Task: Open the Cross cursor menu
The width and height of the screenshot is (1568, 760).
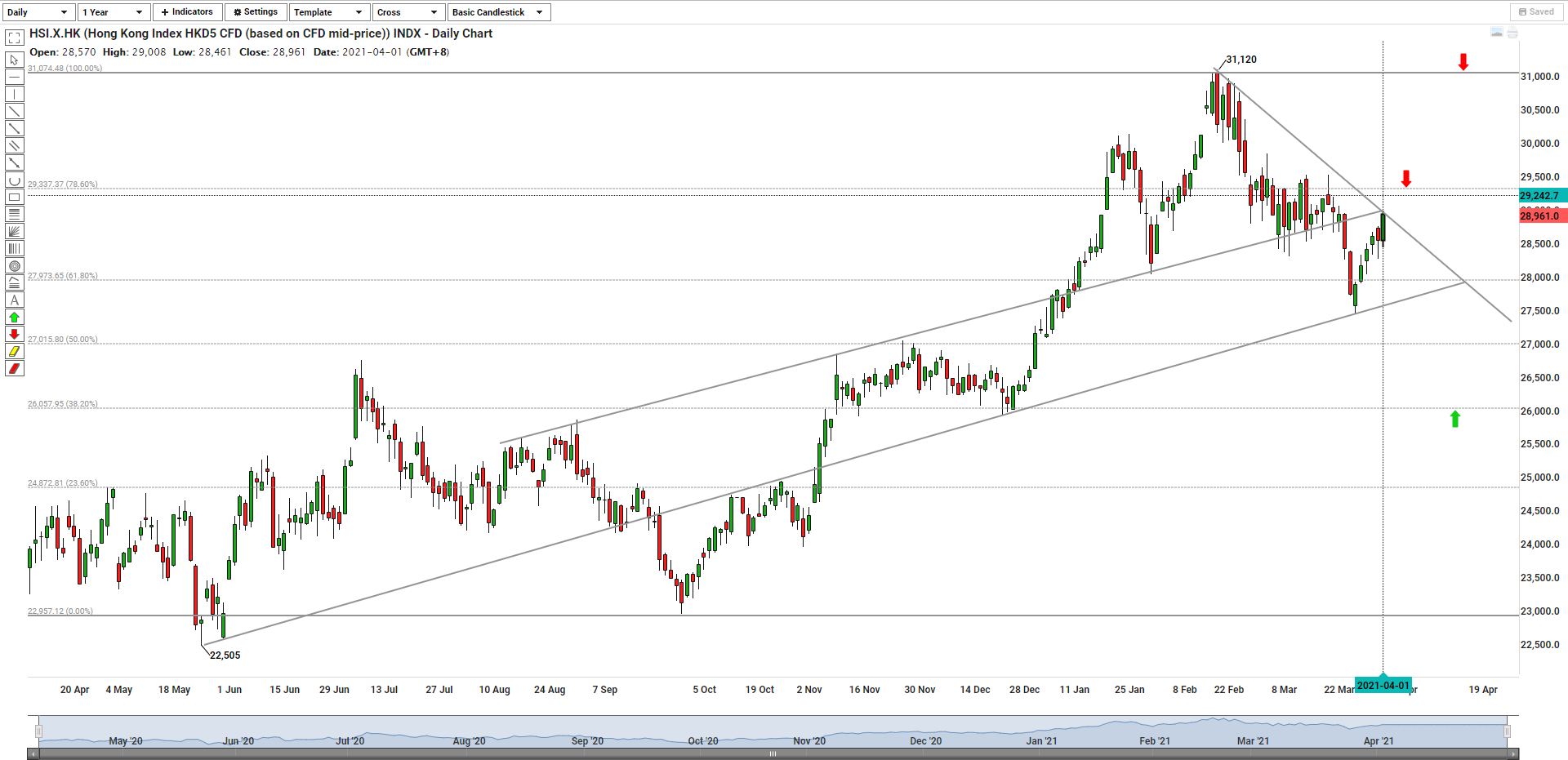Action: pos(408,12)
